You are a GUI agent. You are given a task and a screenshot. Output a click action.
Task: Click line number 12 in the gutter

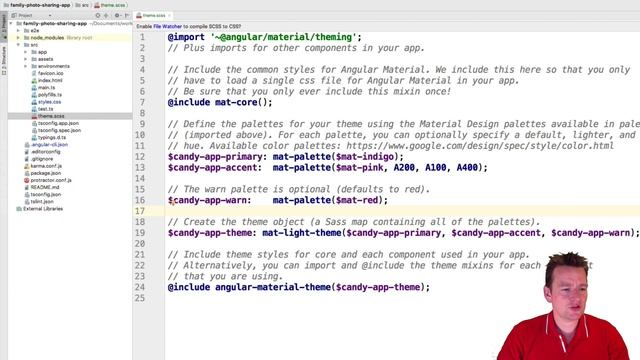click(140, 157)
